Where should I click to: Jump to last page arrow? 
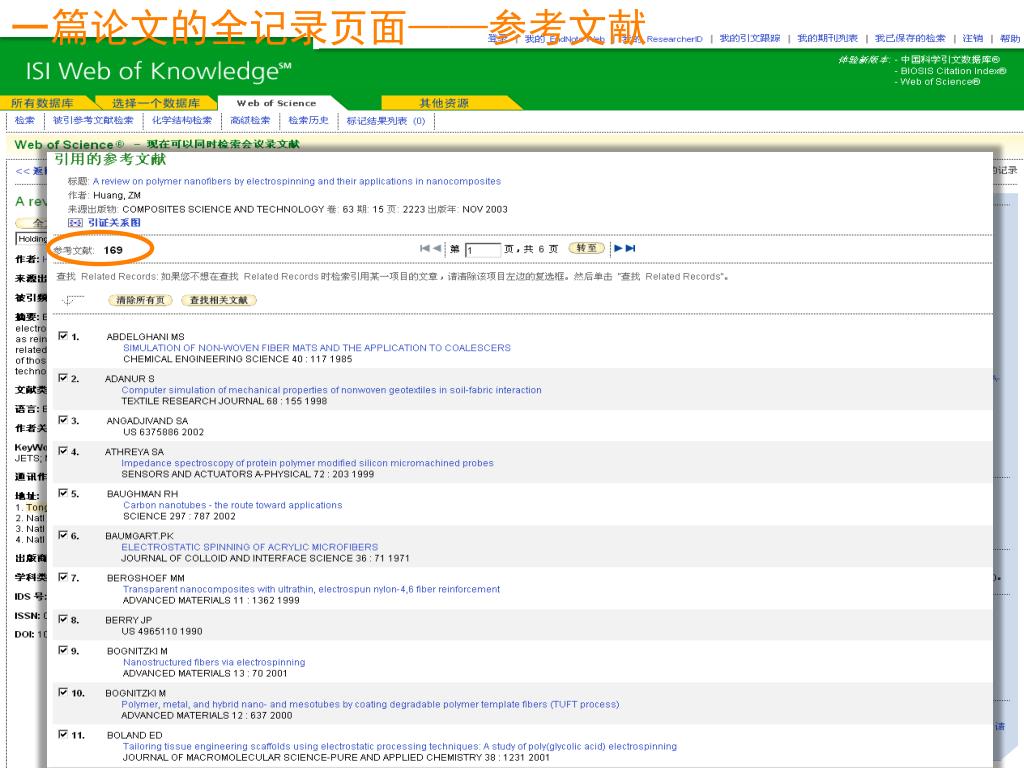coord(630,248)
